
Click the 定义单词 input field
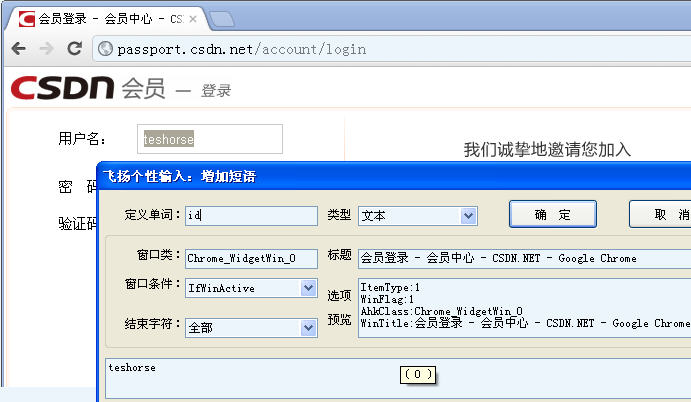(x=251, y=216)
